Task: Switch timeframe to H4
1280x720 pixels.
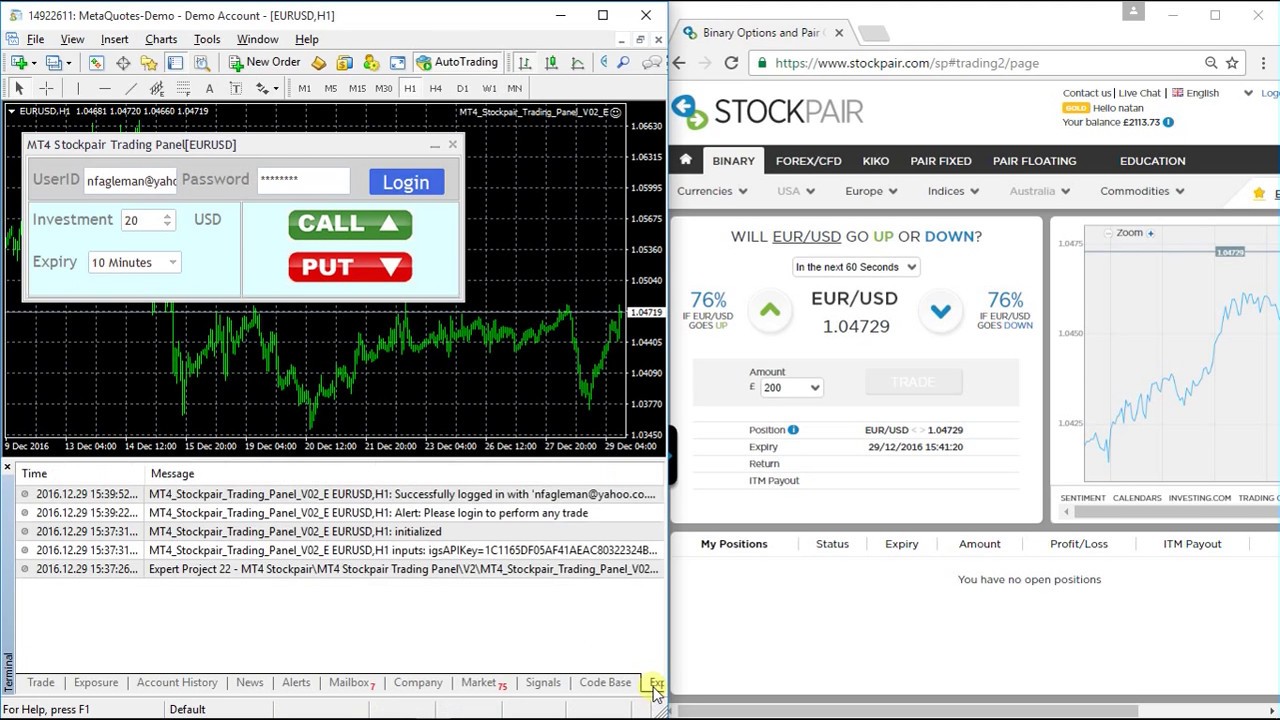Action: click(435, 88)
